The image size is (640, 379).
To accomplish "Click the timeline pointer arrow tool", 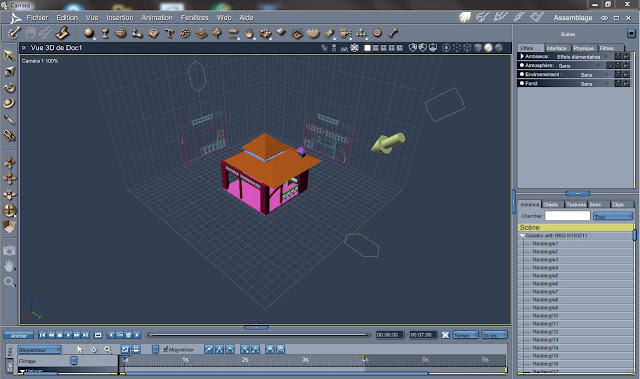I will pos(80,350).
